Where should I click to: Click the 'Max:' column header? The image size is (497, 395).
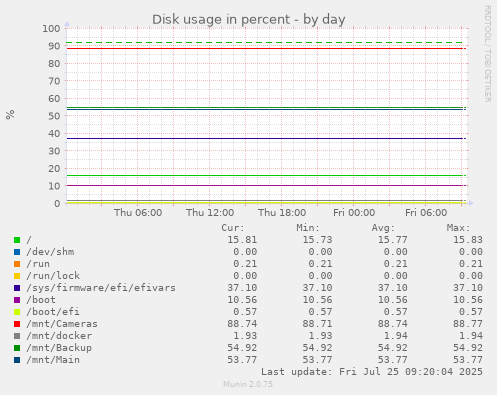(458, 228)
